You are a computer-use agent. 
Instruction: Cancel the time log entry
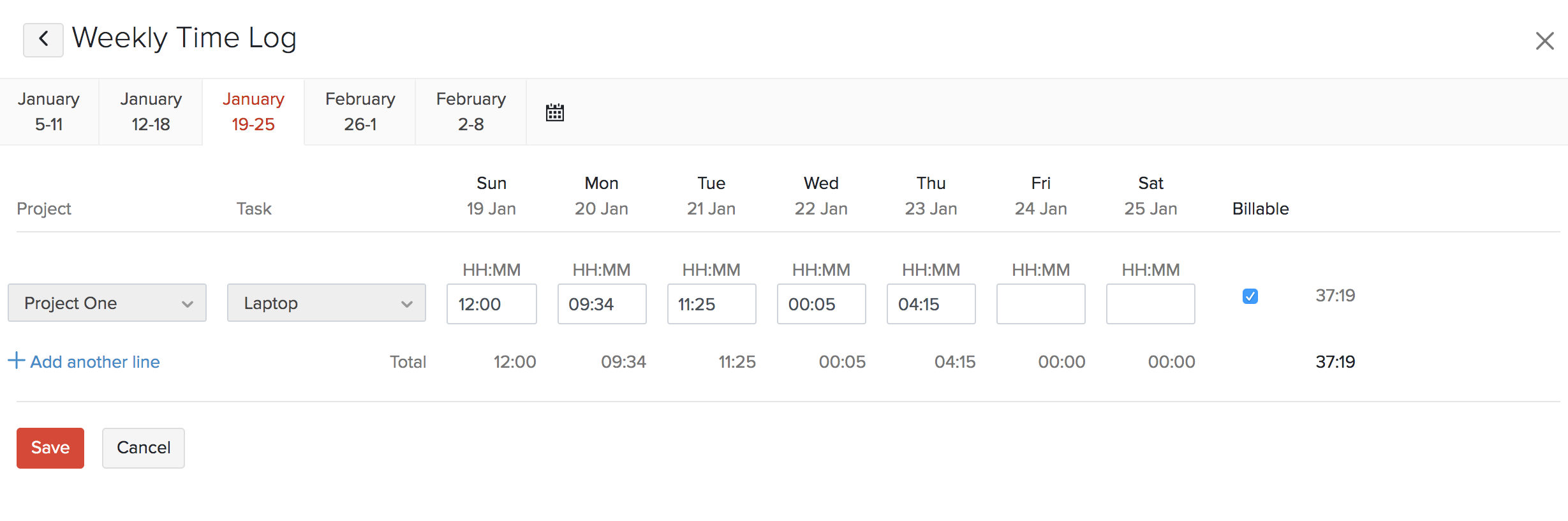click(x=143, y=448)
